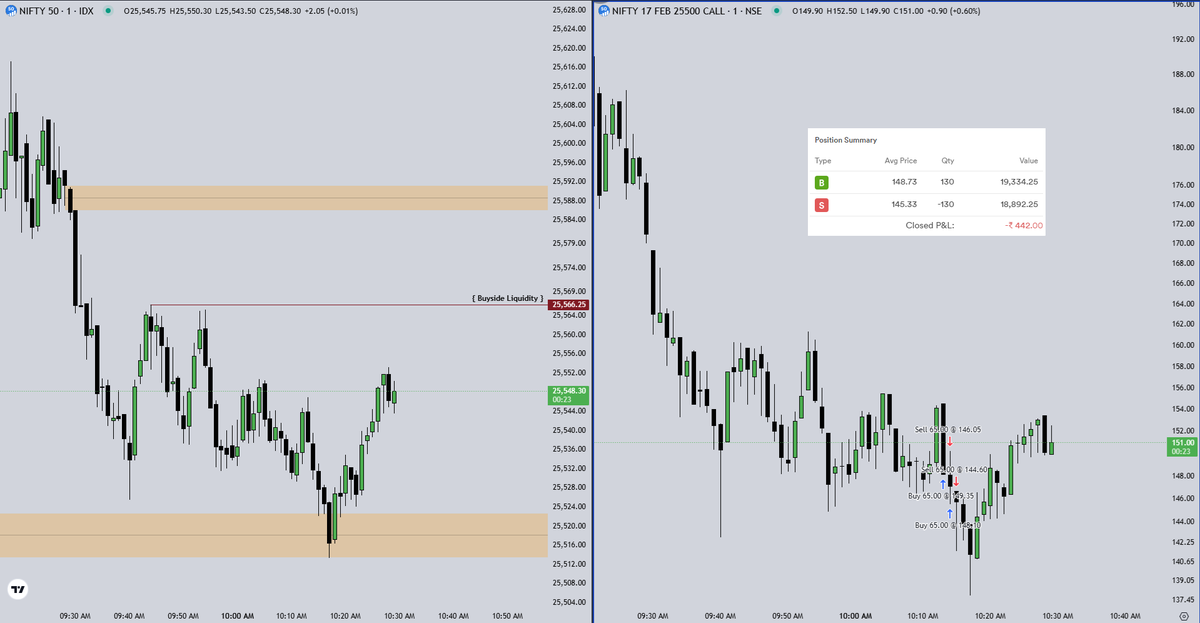Open the NIFTY 50 · 1 · IDX symbol title
1200x623 pixels.
tap(58, 10)
